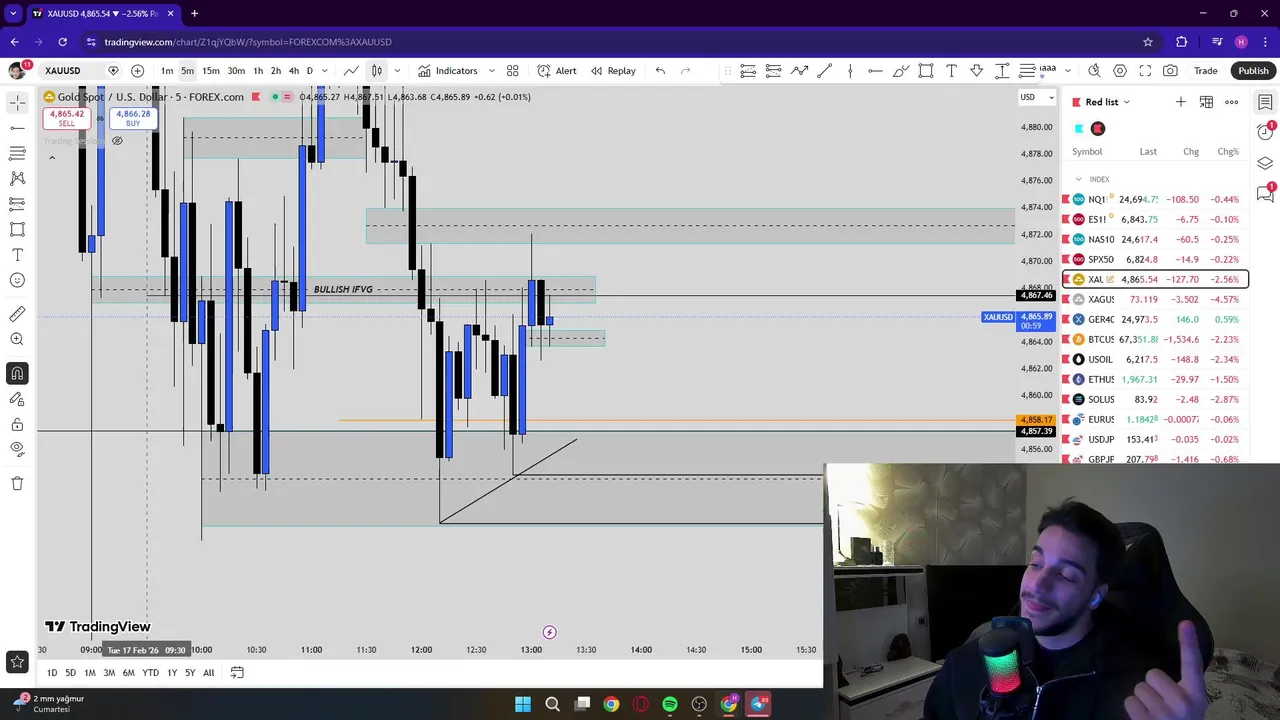Open geometric shapes tool in left sidebar
This screenshot has height=720, width=1280.
tap(17, 229)
